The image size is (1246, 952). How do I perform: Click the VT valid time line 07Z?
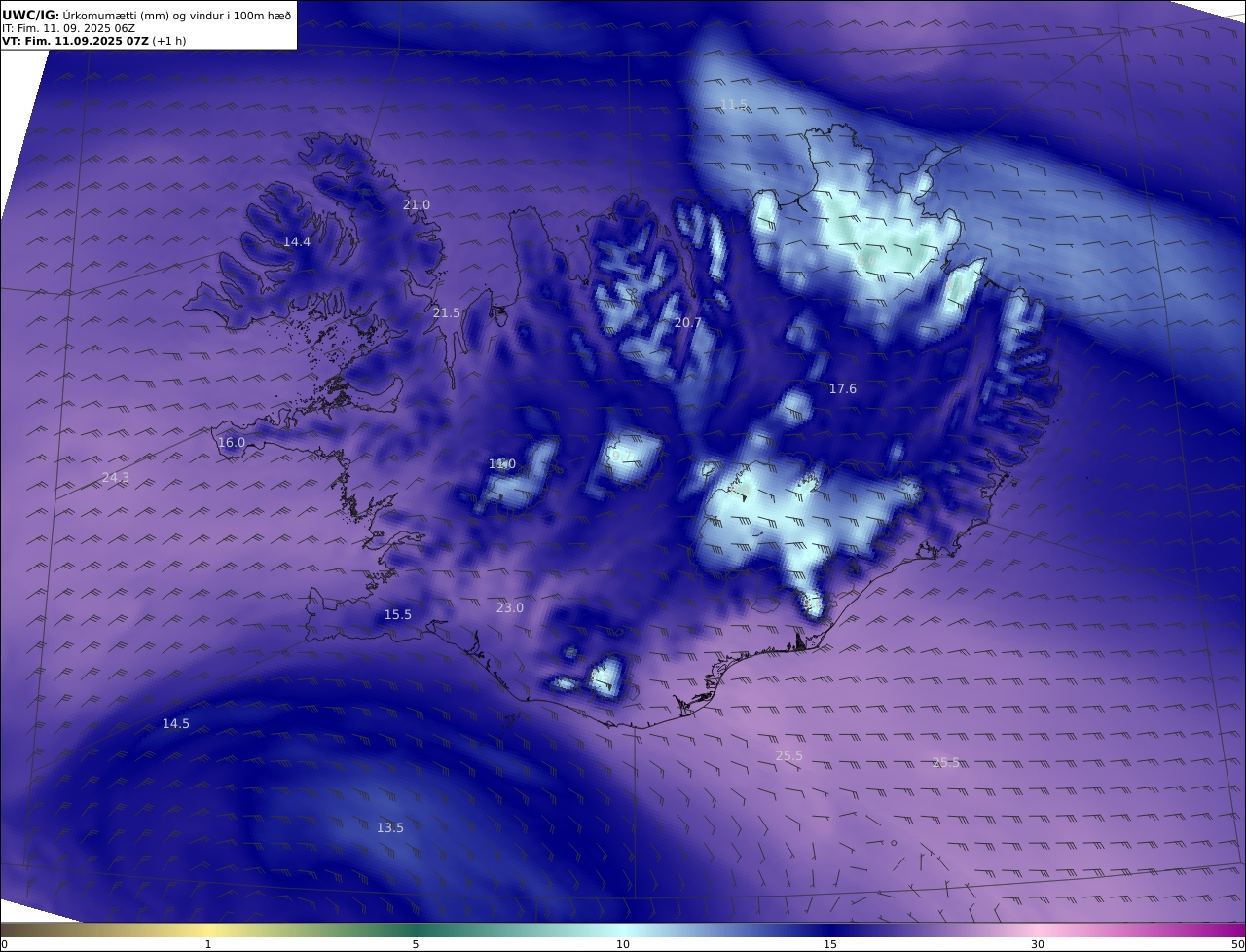pyautogui.click(x=93, y=41)
